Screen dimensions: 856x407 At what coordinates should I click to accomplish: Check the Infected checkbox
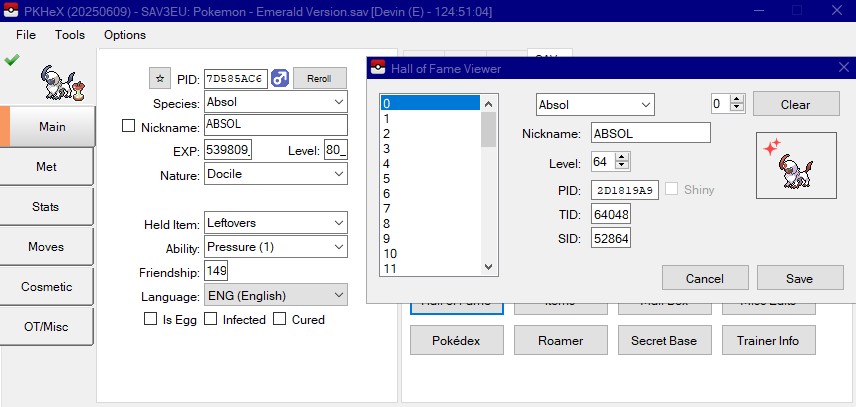coord(211,319)
